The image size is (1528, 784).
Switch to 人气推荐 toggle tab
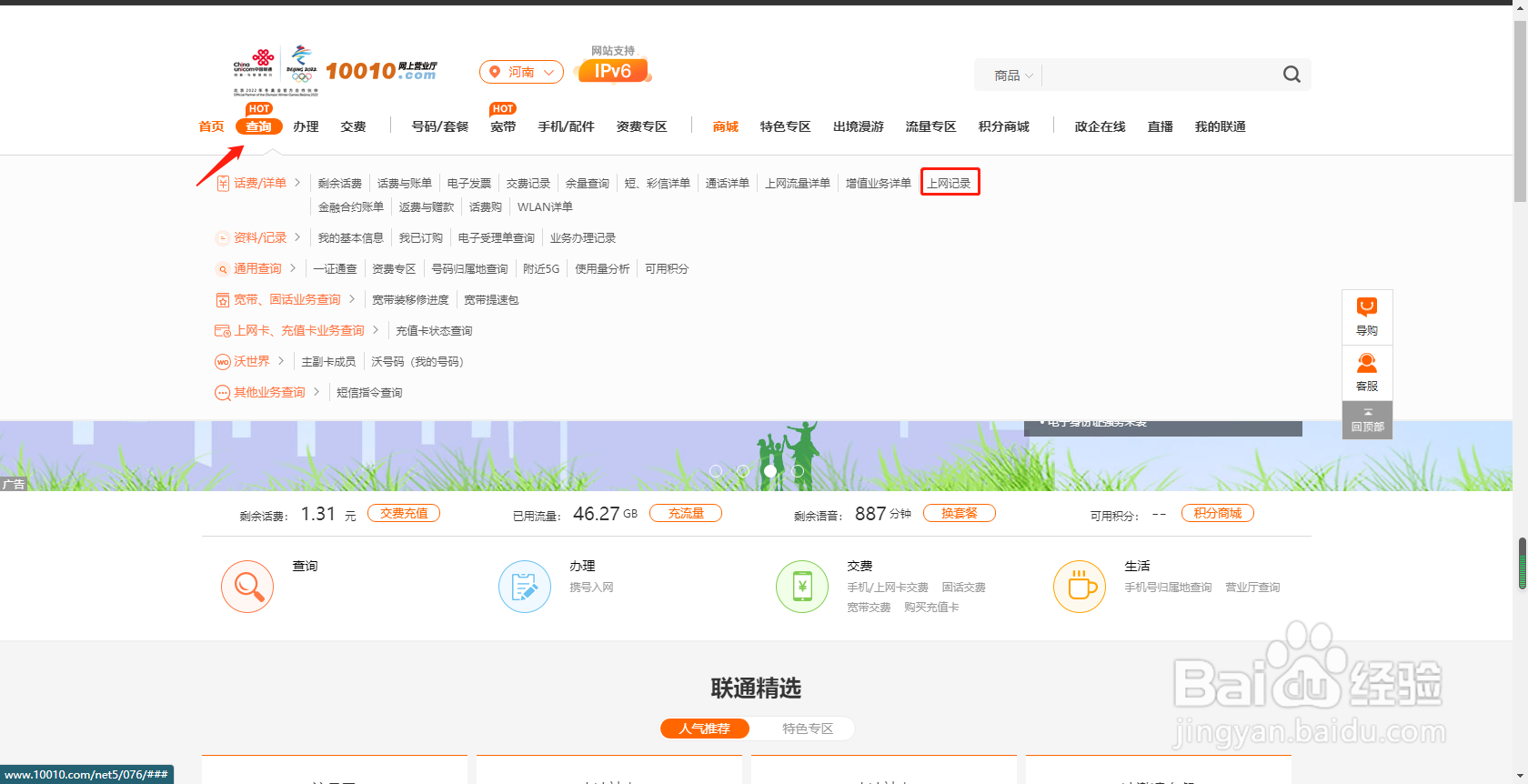pyautogui.click(x=705, y=729)
